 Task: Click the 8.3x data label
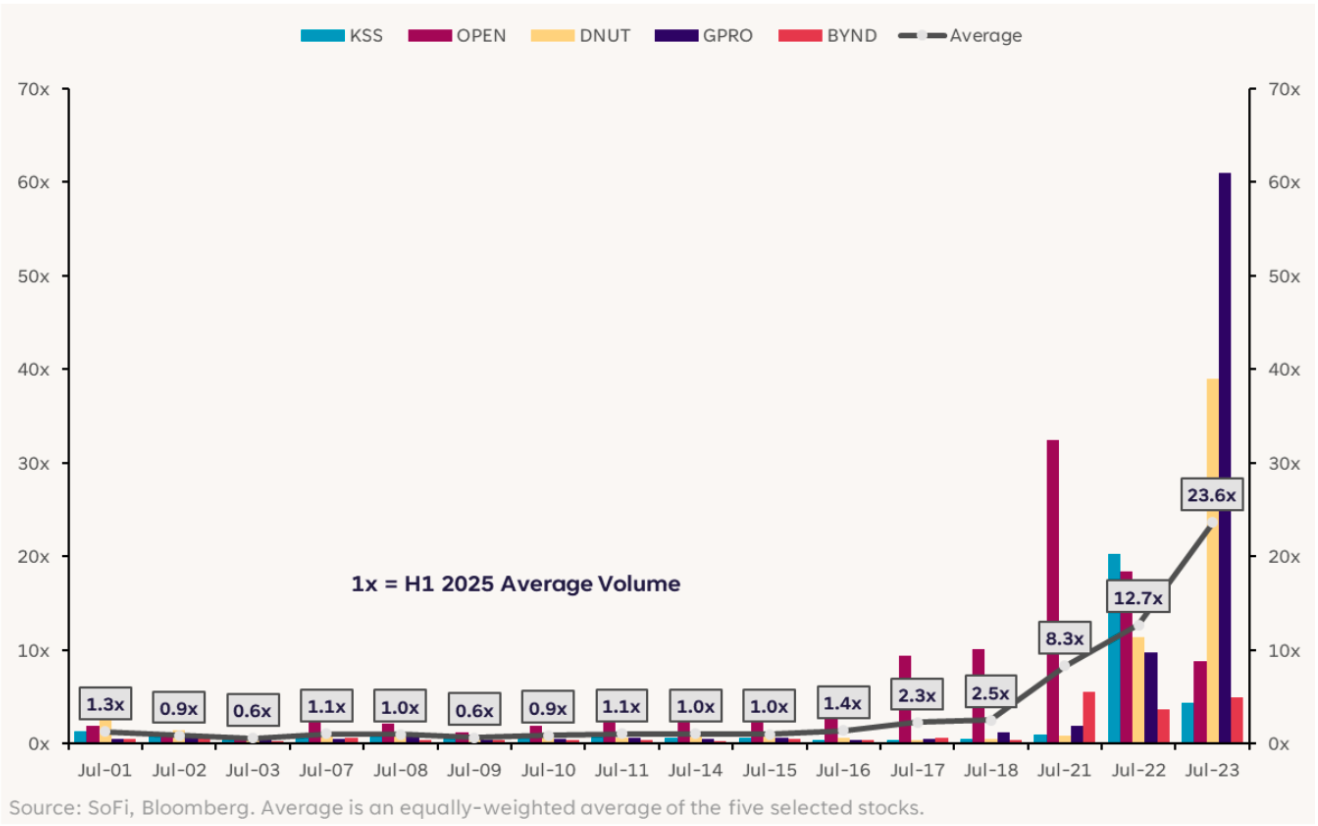click(x=1065, y=636)
